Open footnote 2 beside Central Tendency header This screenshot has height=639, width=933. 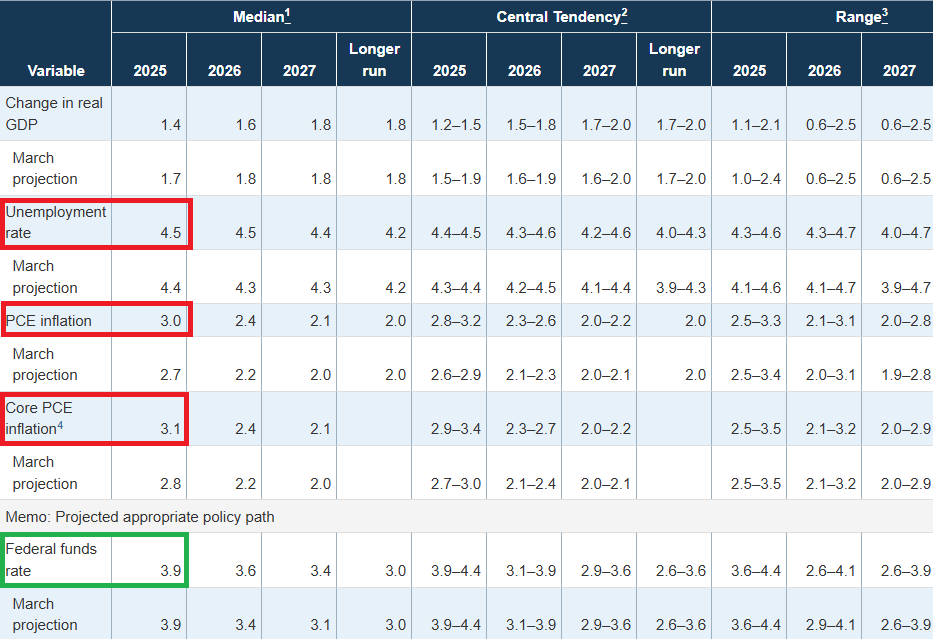click(x=622, y=15)
